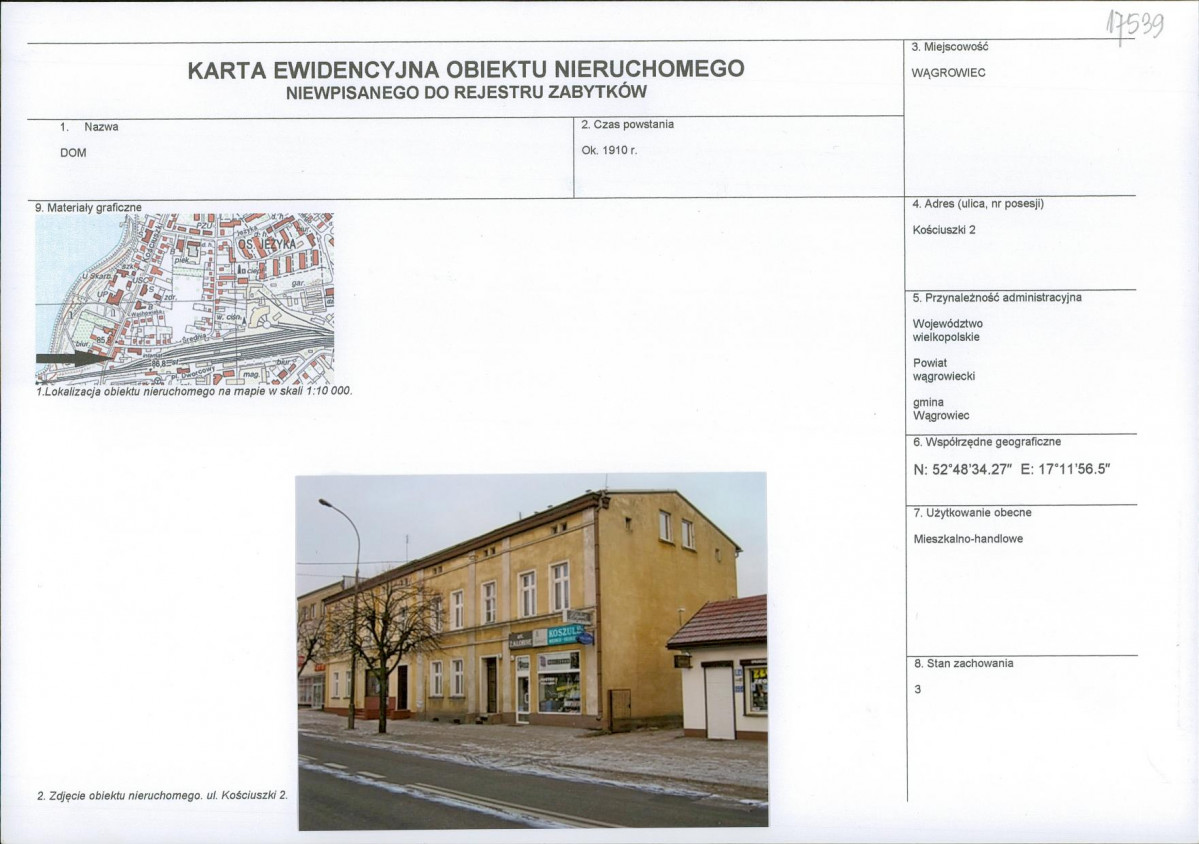Image resolution: width=1199 pixels, height=844 pixels.
Task: Click the photo caption 'Zdjęcie obiektu nieruchomego. ul. Kościuszki 2.'
Action: pyautogui.click(x=163, y=796)
